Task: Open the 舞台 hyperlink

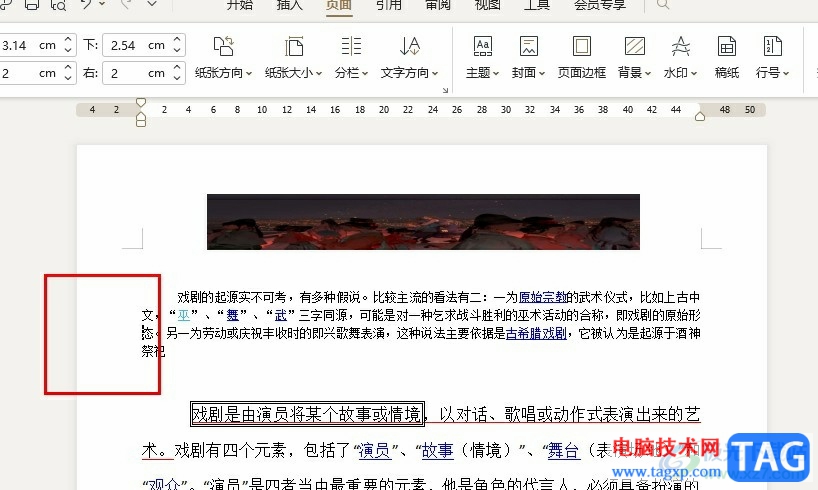Action: tap(564, 450)
